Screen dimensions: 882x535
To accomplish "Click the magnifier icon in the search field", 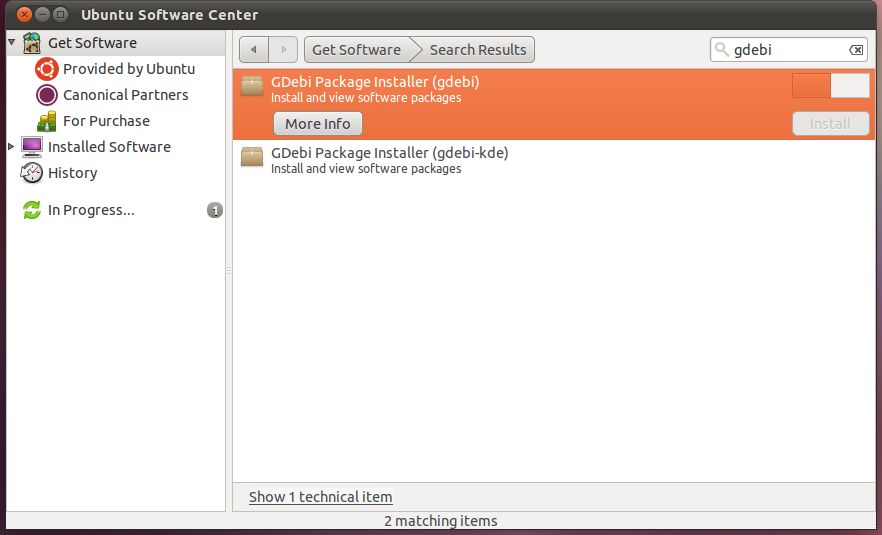I will click(x=722, y=50).
